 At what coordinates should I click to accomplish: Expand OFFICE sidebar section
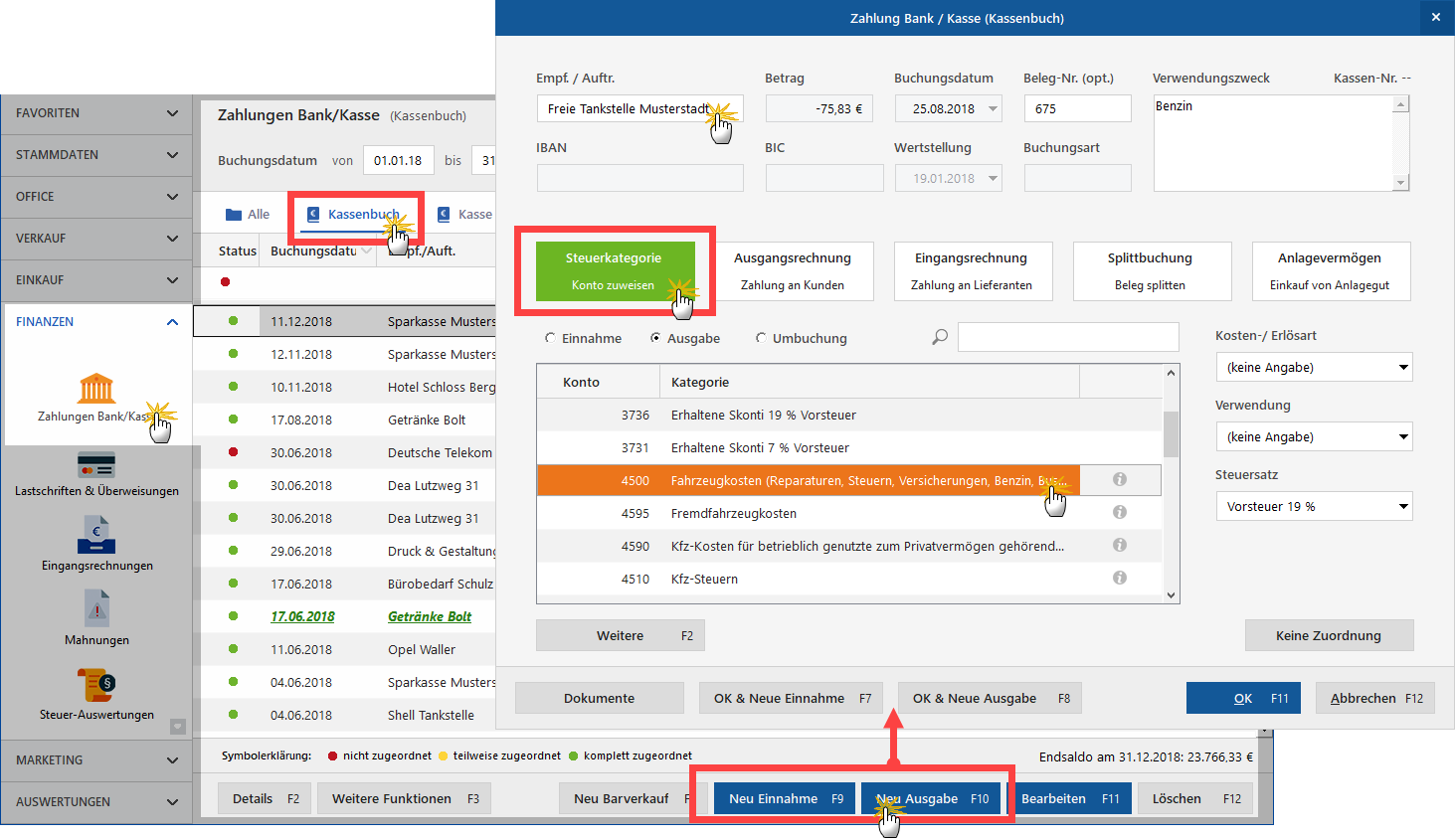pyautogui.click(x=96, y=197)
